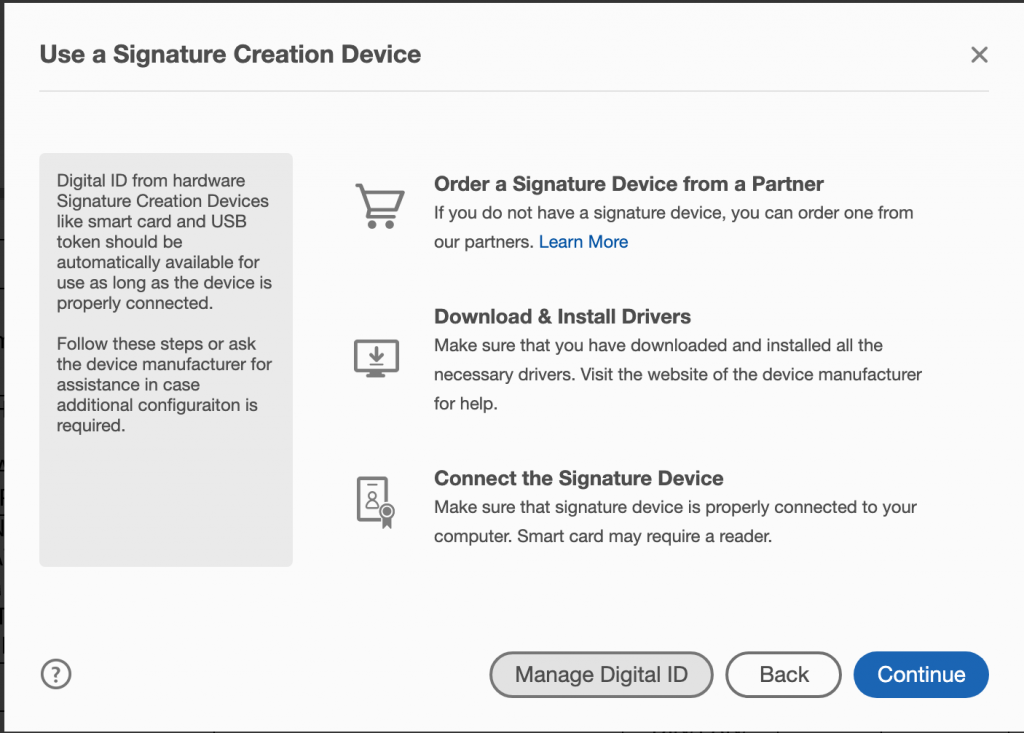Click the 'Follow these steps' info paragraph
Screen dimensions: 1024x733
(164, 385)
